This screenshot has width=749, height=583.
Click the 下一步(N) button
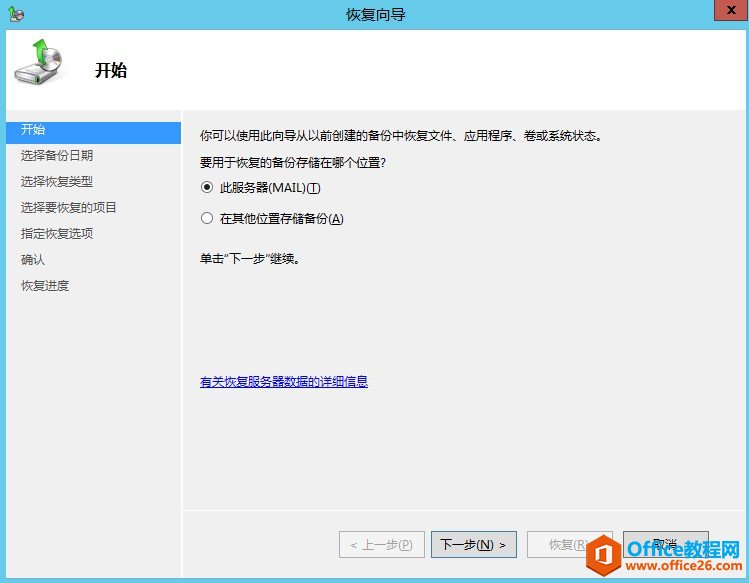[x=474, y=544]
